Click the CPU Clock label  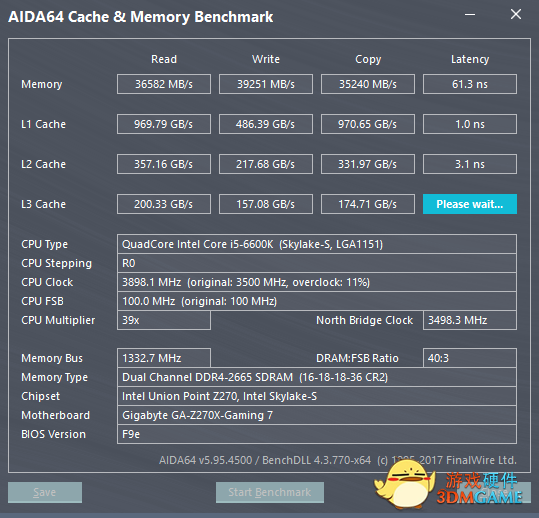47,282
